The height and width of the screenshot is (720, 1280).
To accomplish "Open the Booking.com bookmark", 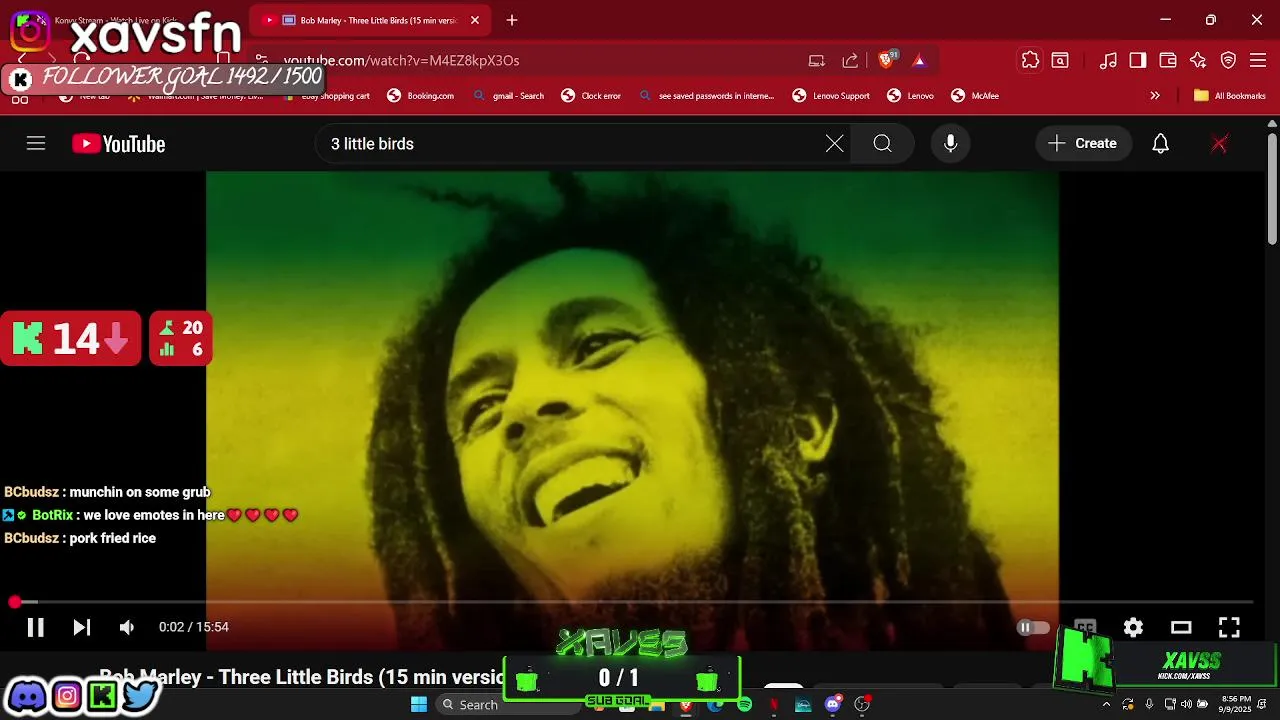I will [x=420, y=96].
